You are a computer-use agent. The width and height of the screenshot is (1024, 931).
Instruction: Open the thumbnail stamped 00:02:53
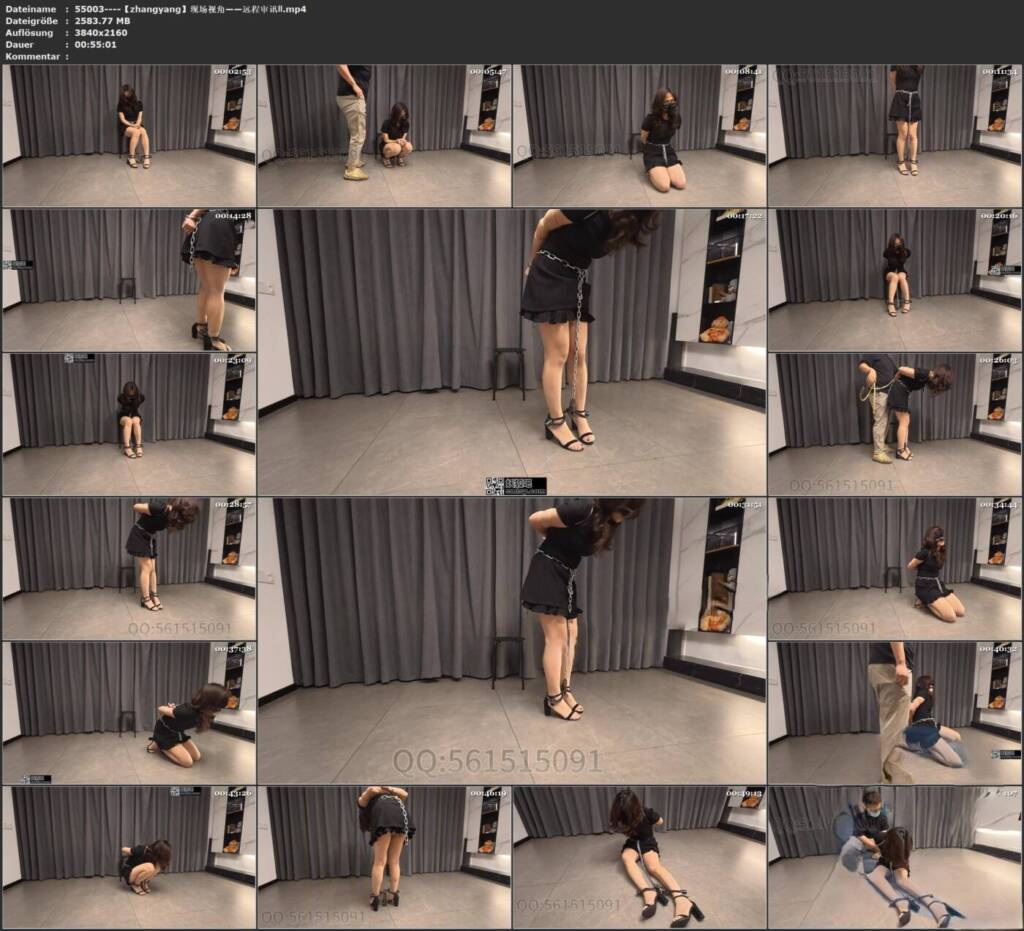click(129, 135)
